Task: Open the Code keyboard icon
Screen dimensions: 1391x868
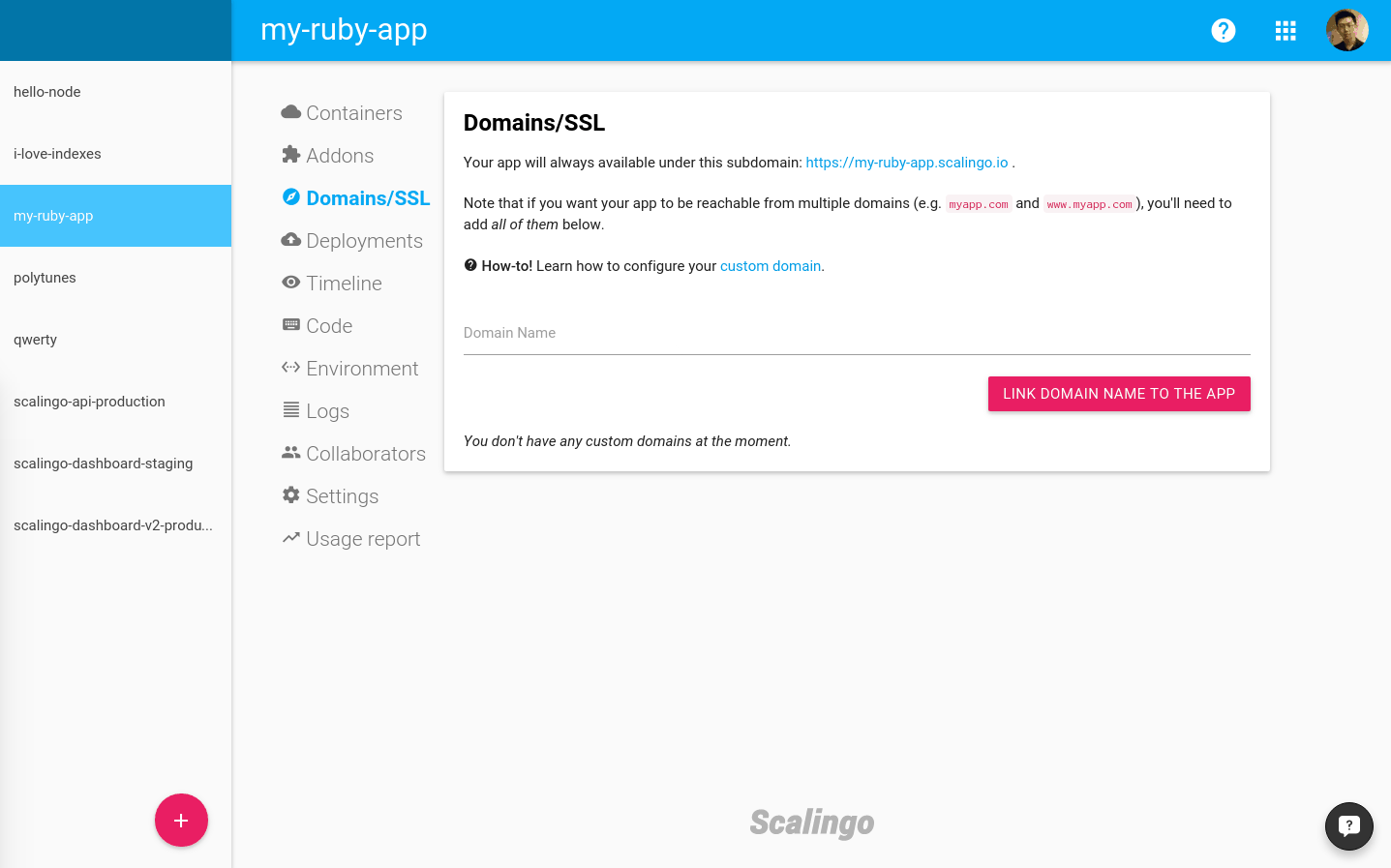Action: tap(291, 325)
